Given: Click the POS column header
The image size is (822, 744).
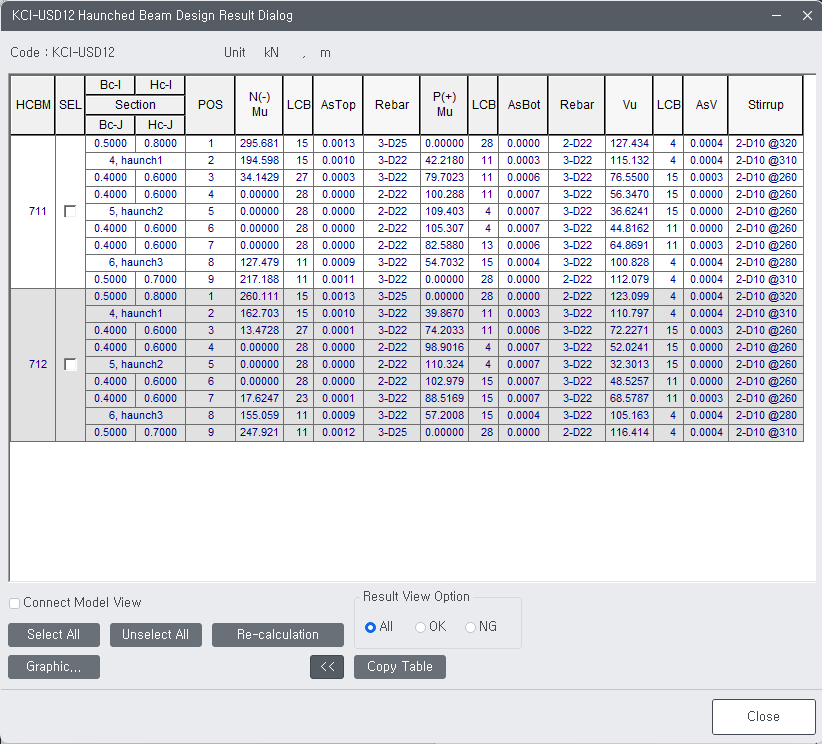Looking at the screenshot, I should [210, 105].
